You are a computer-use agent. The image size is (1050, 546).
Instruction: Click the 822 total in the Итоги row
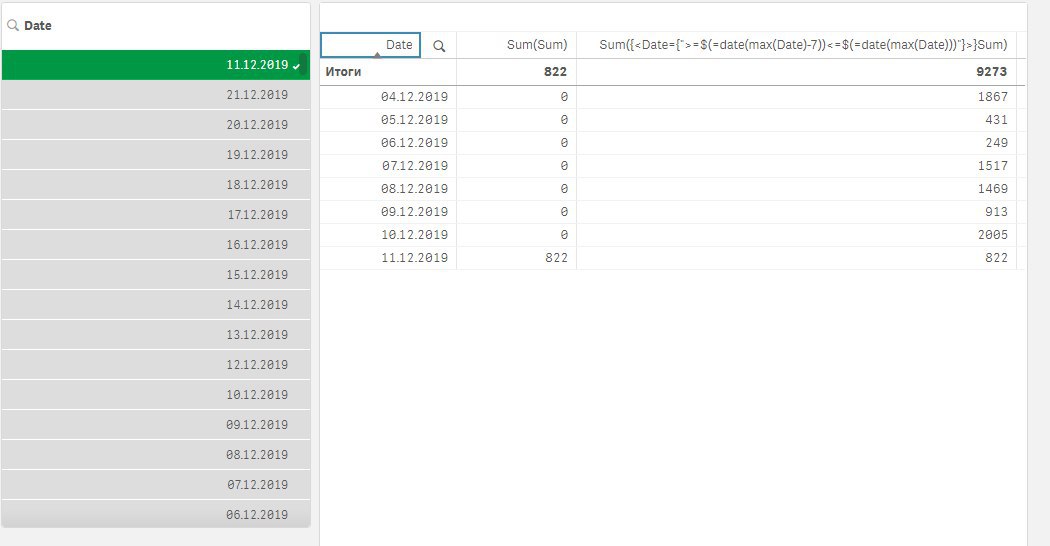(x=555, y=72)
